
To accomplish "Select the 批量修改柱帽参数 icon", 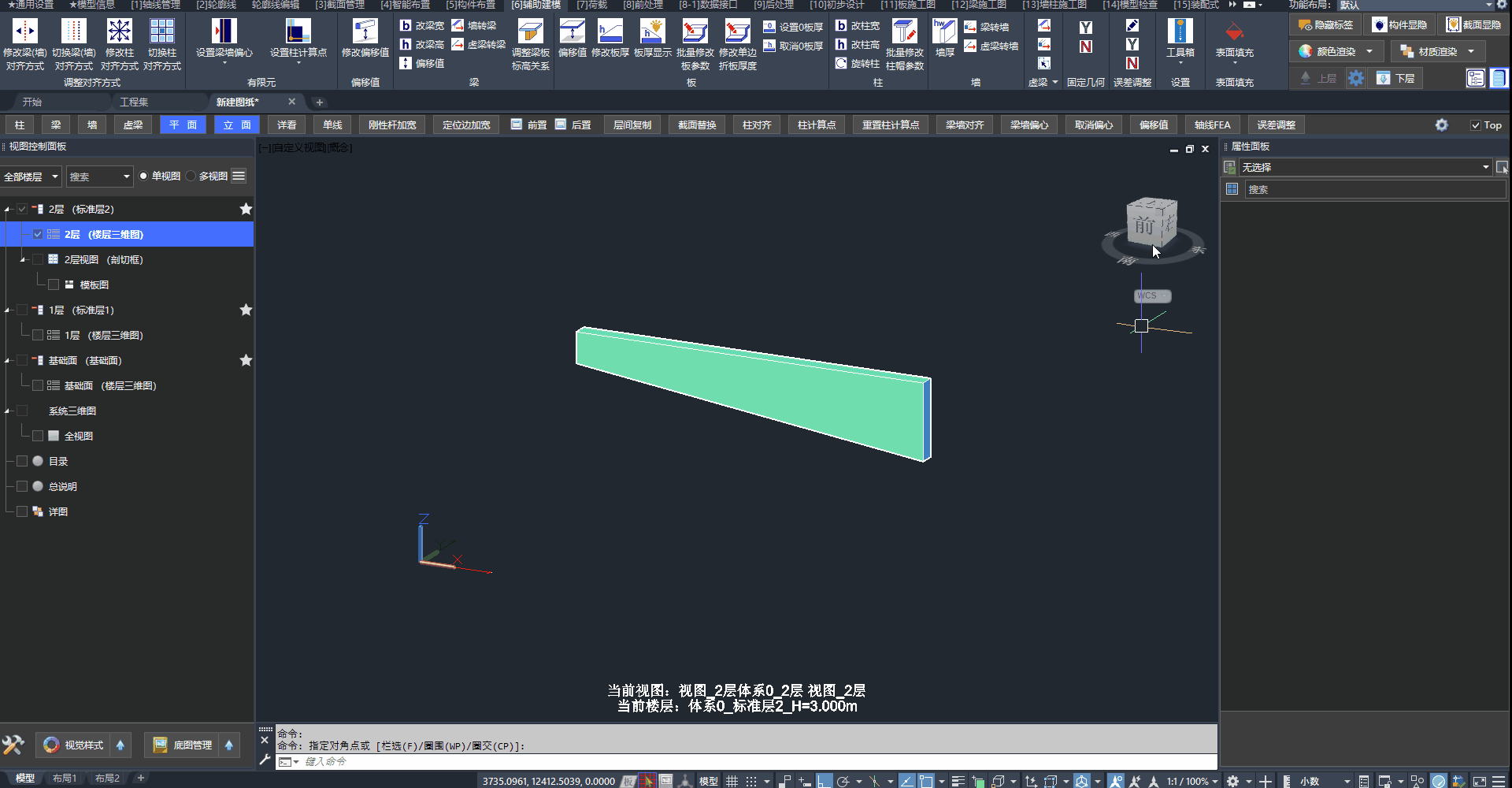I will click(904, 32).
